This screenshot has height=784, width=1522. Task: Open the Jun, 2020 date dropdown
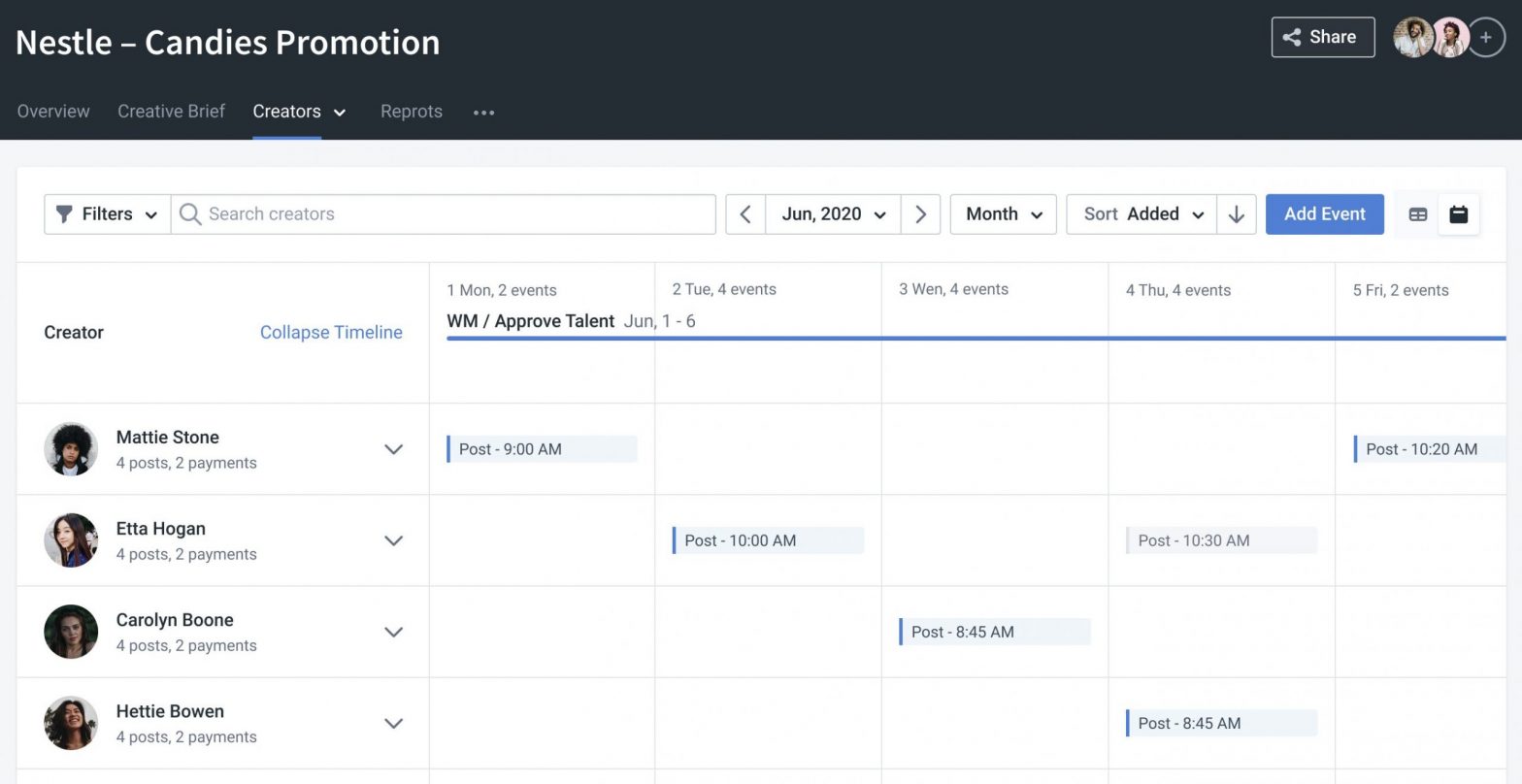833,214
